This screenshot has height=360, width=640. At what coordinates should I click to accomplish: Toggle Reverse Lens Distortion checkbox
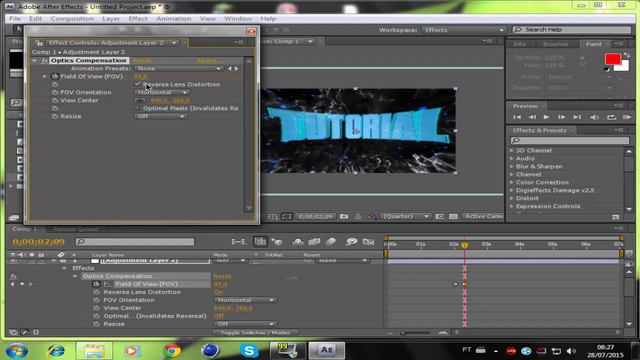pyautogui.click(x=138, y=84)
